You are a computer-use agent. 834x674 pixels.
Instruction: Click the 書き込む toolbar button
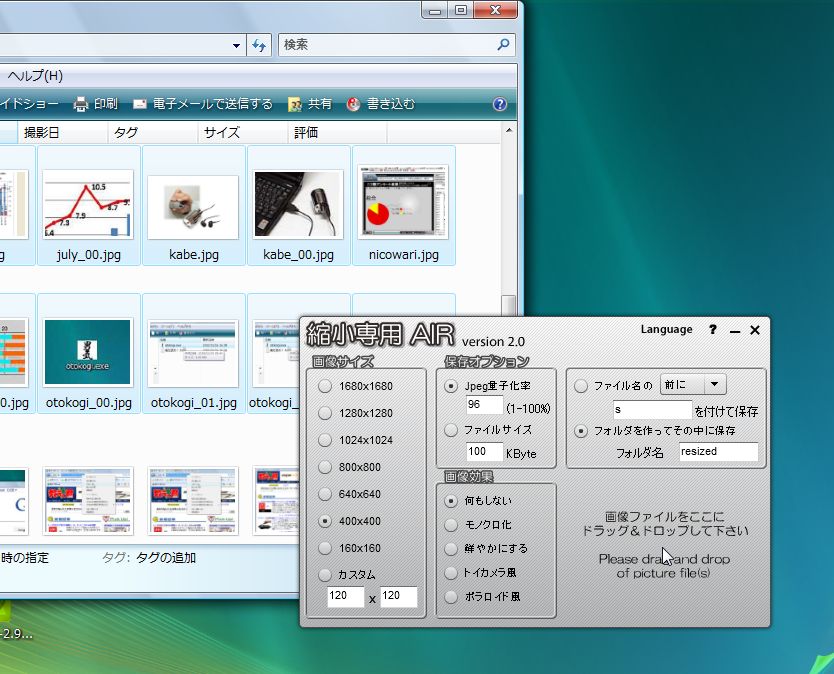[x=381, y=104]
